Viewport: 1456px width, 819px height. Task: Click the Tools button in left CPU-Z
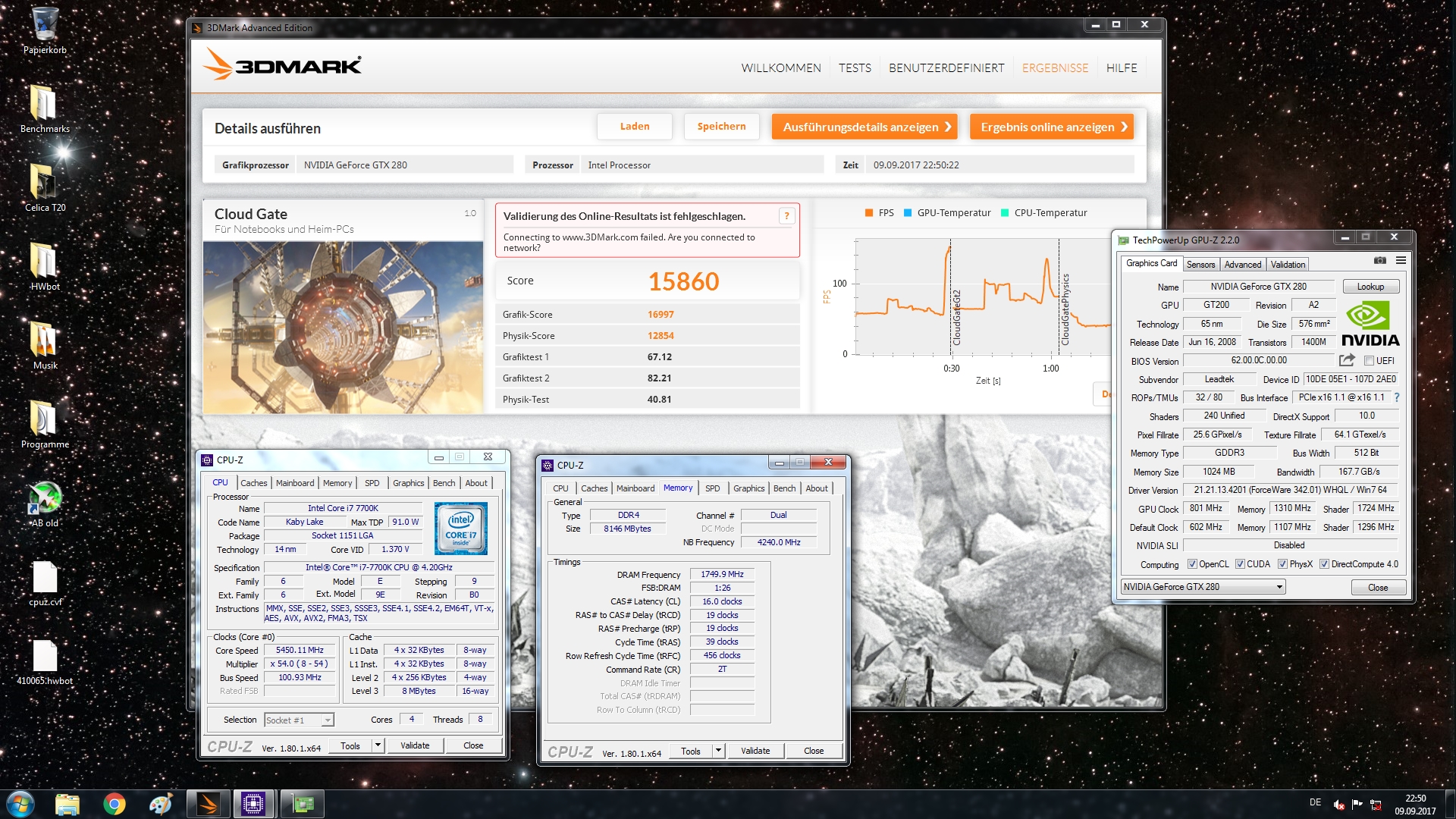tap(350, 745)
